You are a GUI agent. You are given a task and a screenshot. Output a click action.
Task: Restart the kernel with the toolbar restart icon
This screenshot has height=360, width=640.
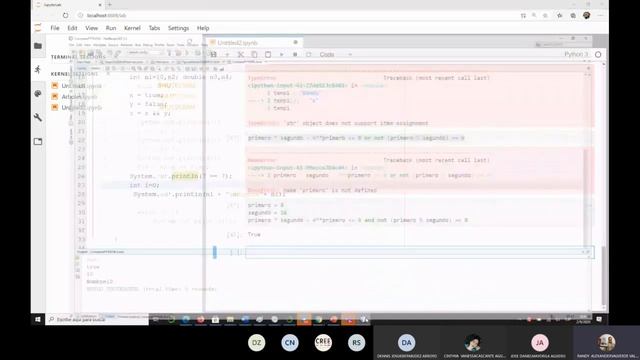click(x=309, y=54)
